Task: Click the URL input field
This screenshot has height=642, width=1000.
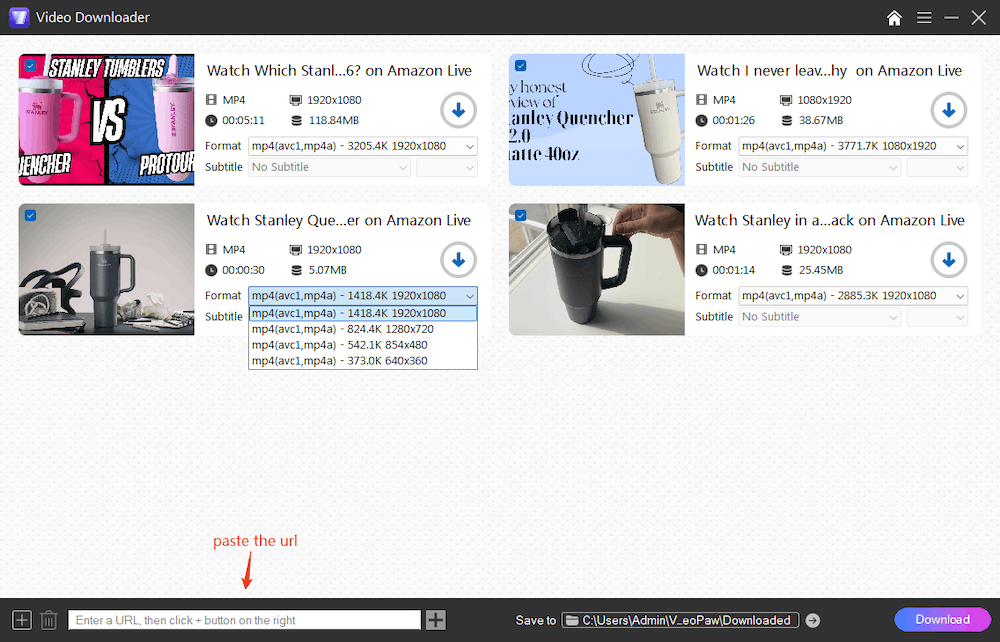Action: [x=244, y=620]
